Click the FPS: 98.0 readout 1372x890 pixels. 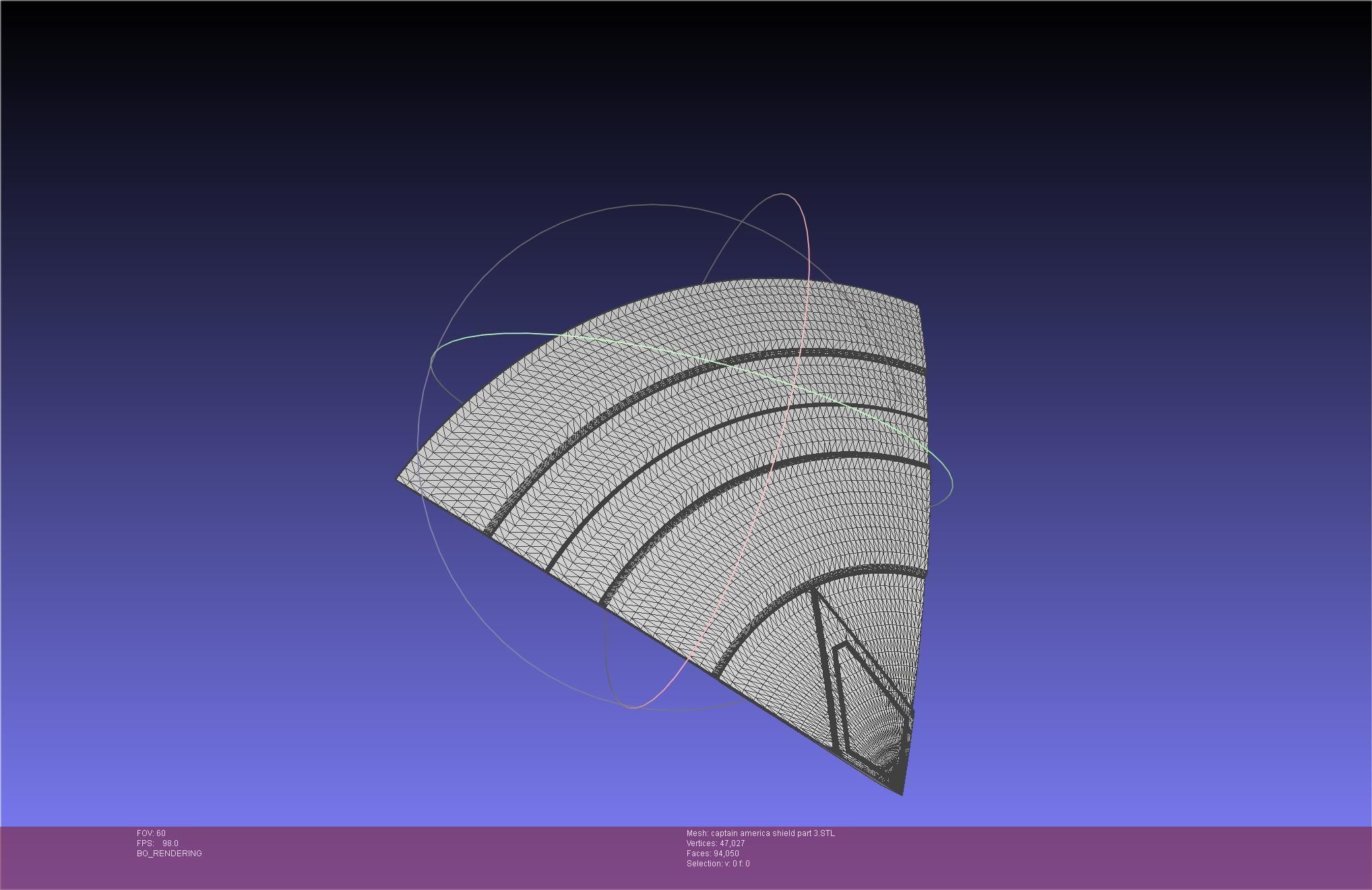(158, 843)
